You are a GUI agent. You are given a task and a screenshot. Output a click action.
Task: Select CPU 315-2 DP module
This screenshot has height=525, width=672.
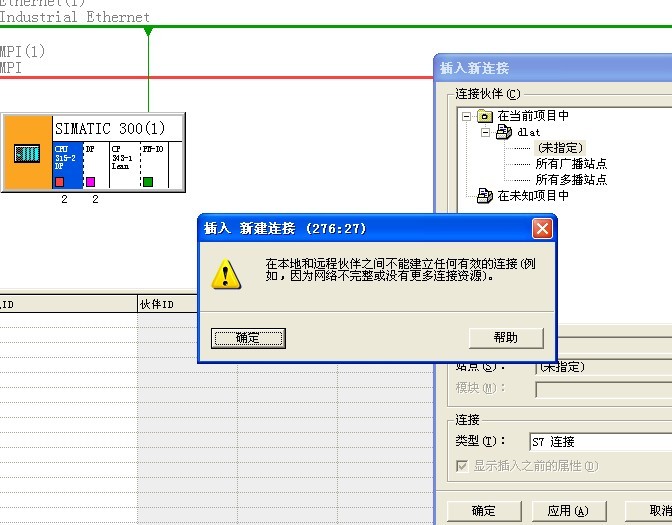pos(68,164)
